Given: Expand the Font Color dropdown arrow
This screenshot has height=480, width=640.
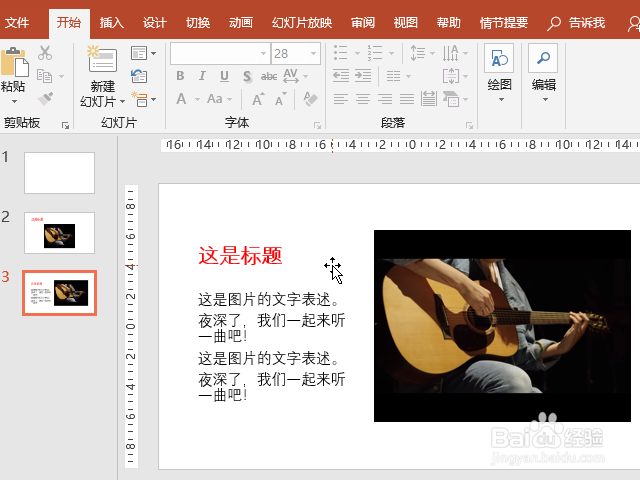Looking at the screenshot, I should (x=197, y=100).
